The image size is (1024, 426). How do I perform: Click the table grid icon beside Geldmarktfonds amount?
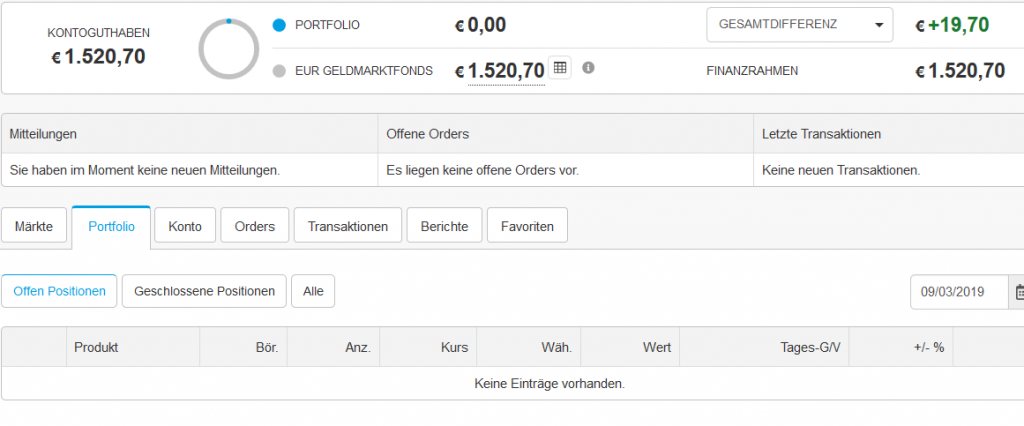[x=560, y=68]
